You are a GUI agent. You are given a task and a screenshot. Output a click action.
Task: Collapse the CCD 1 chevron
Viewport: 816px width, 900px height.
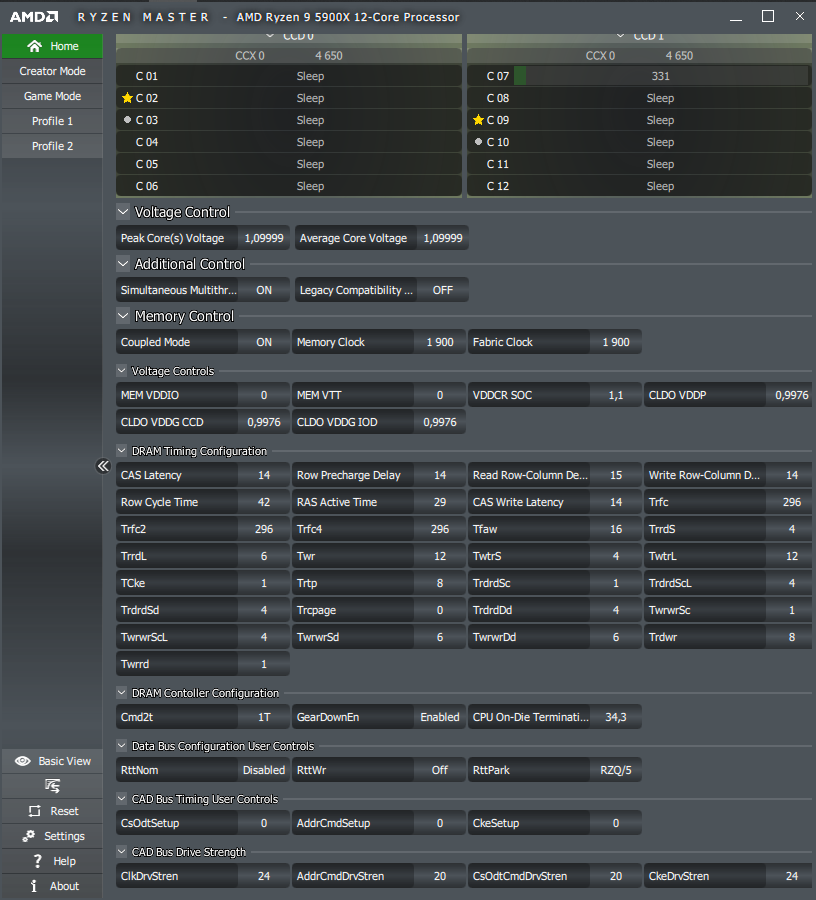[x=620, y=36]
